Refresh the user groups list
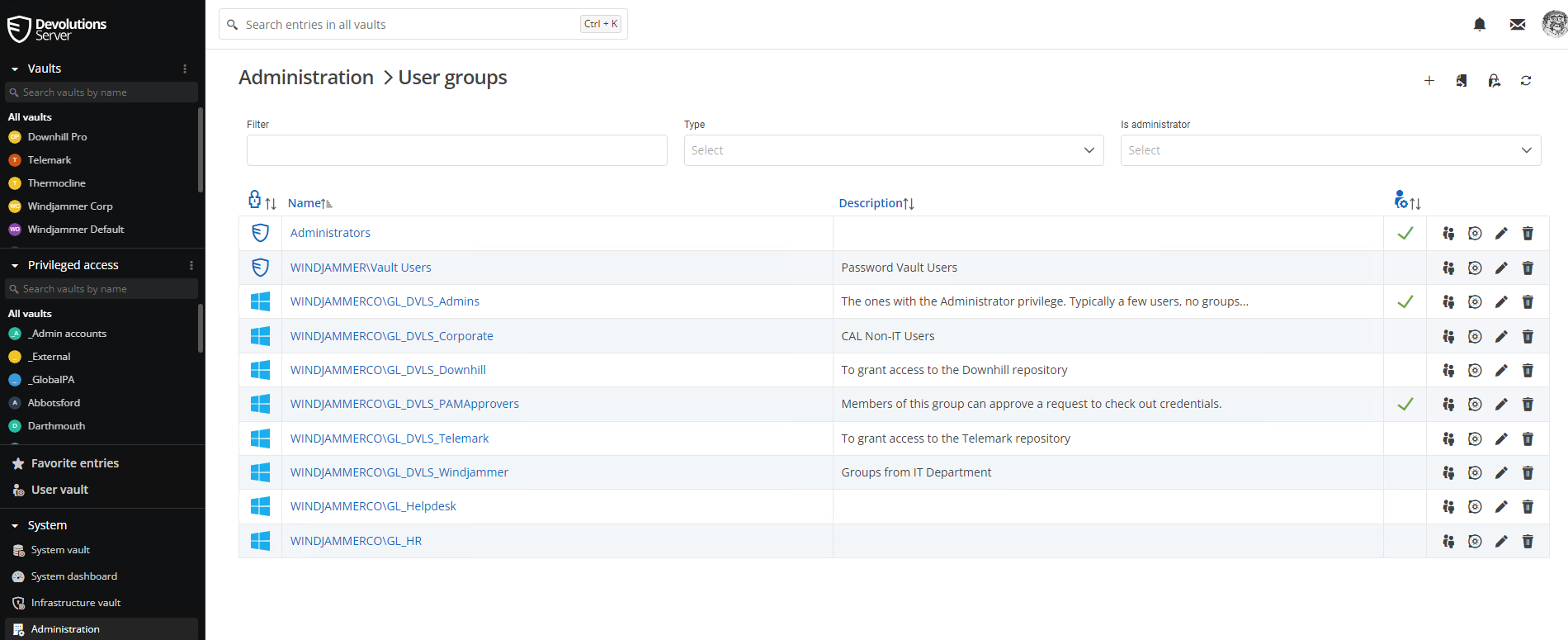Viewport: 1568px width, 640px height. (x=1526, y=80)
